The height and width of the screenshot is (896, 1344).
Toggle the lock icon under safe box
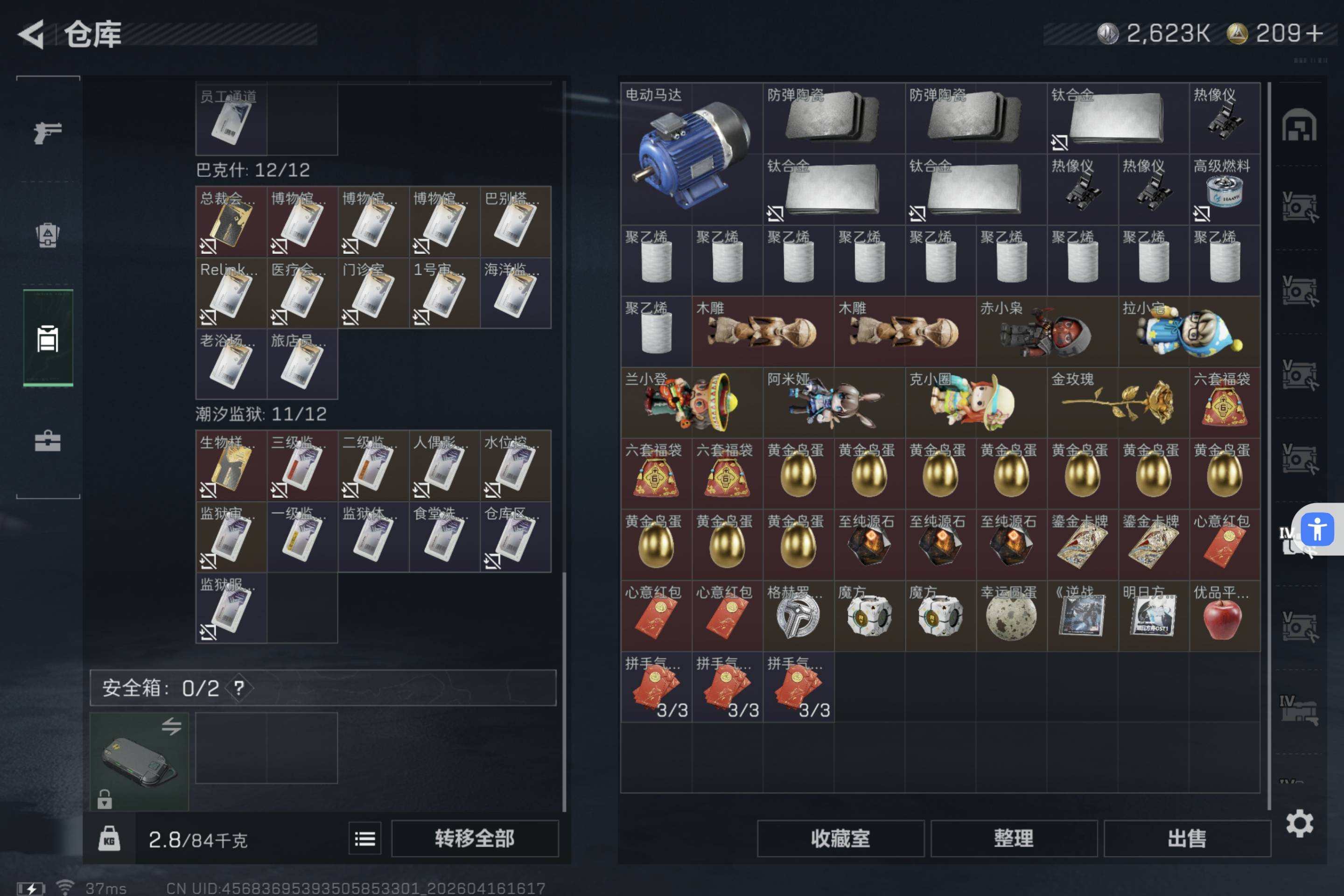point(104,799)
